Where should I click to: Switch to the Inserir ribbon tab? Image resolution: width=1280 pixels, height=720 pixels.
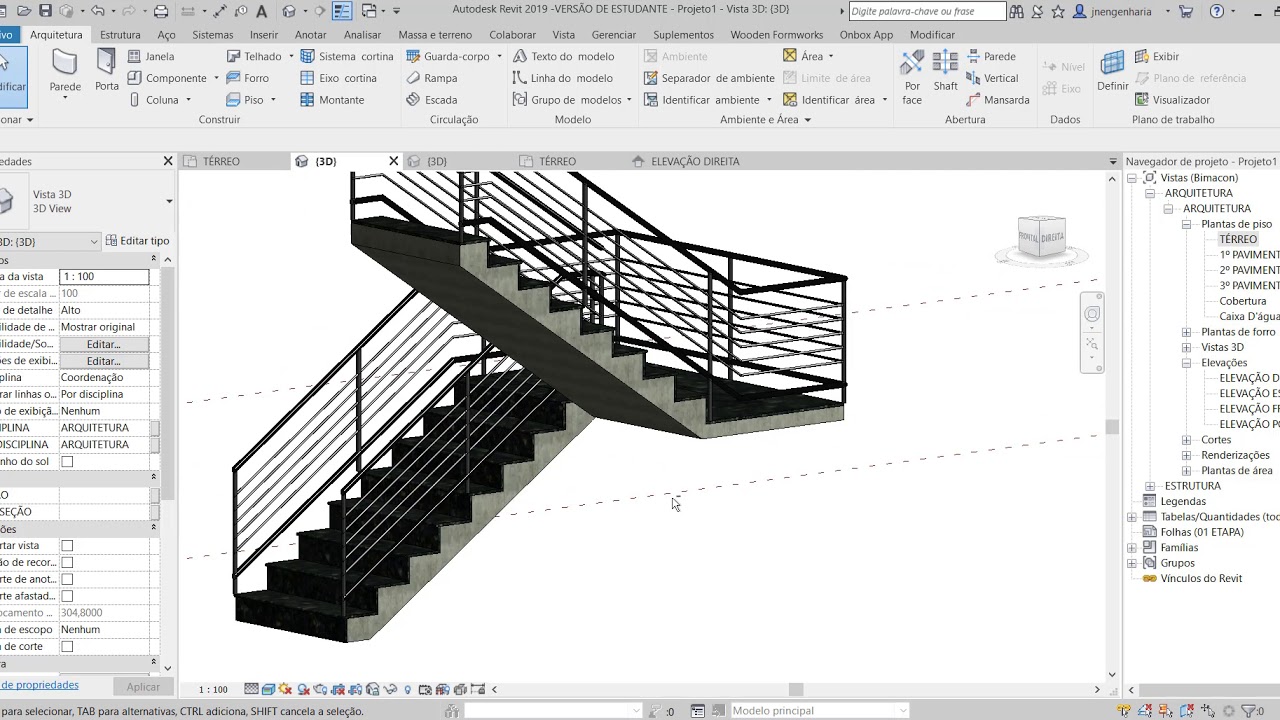click(x=264, y=35)
